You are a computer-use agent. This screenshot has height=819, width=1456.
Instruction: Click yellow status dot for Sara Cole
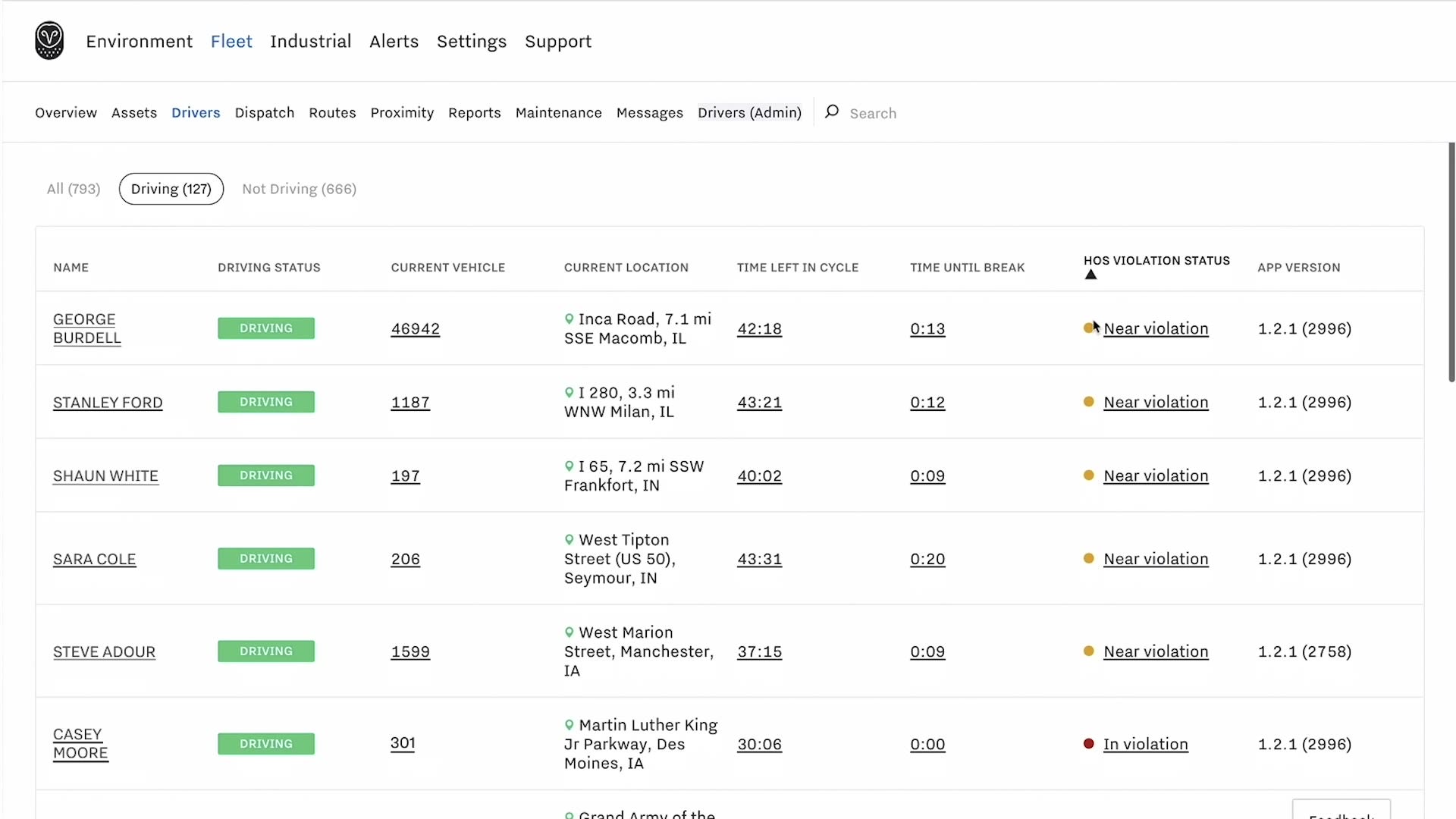pyautogui.click(x=1089, y=559)
